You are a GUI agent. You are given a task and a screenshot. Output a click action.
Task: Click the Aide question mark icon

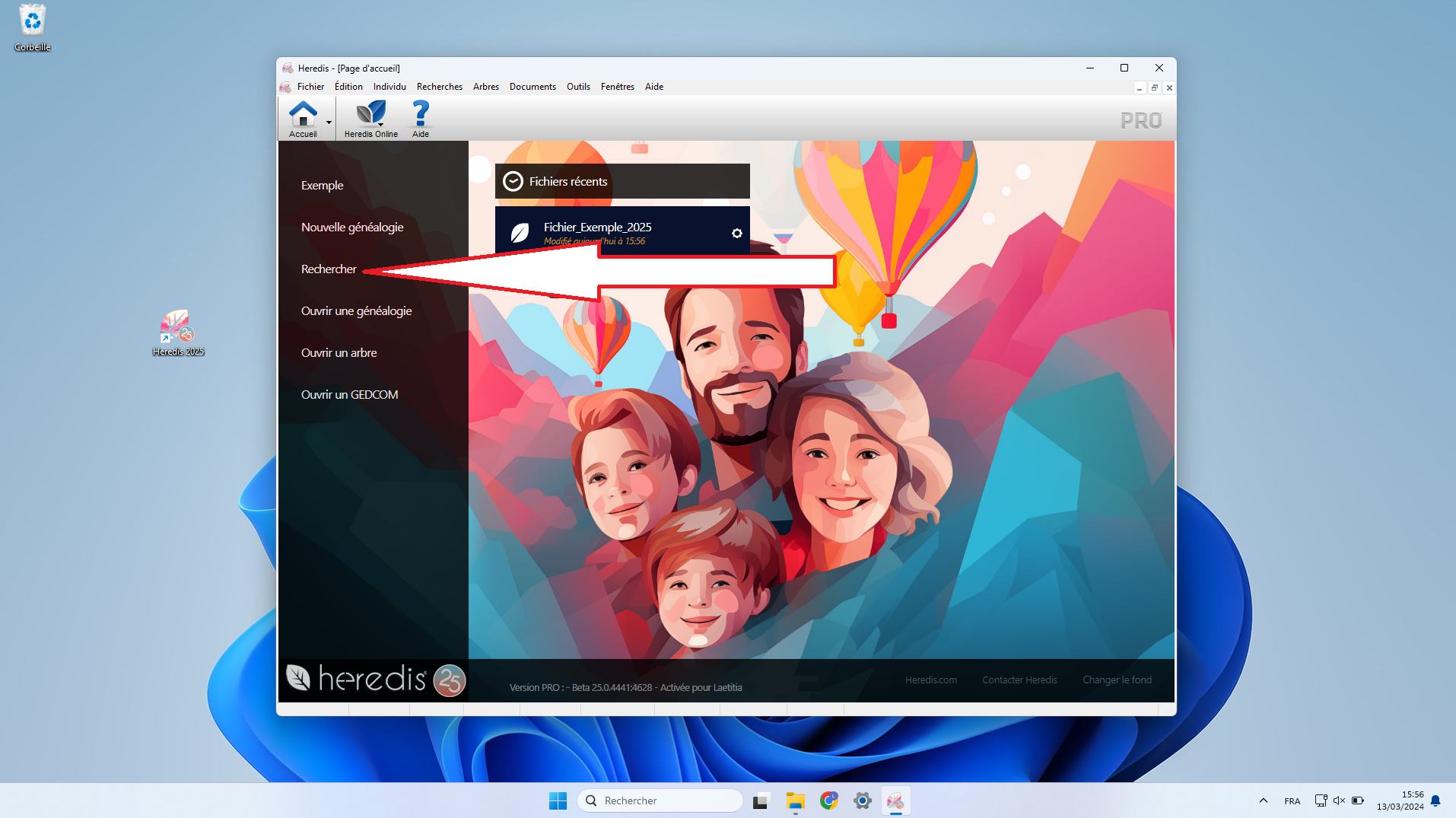click(x=420, y=116)
